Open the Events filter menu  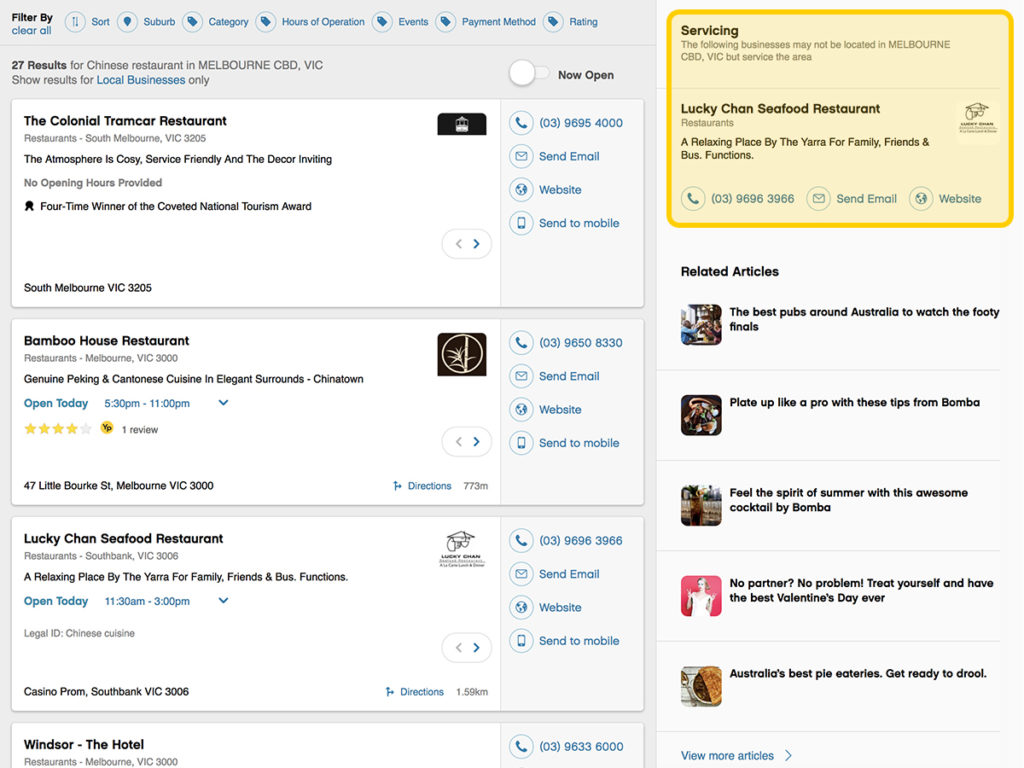[413, 22]
